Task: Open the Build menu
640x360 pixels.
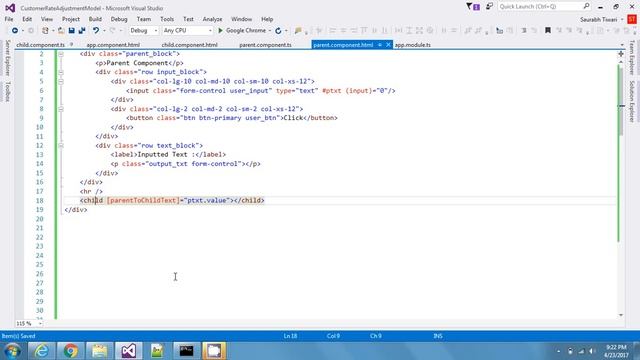Action: click(x=95, y=19)
